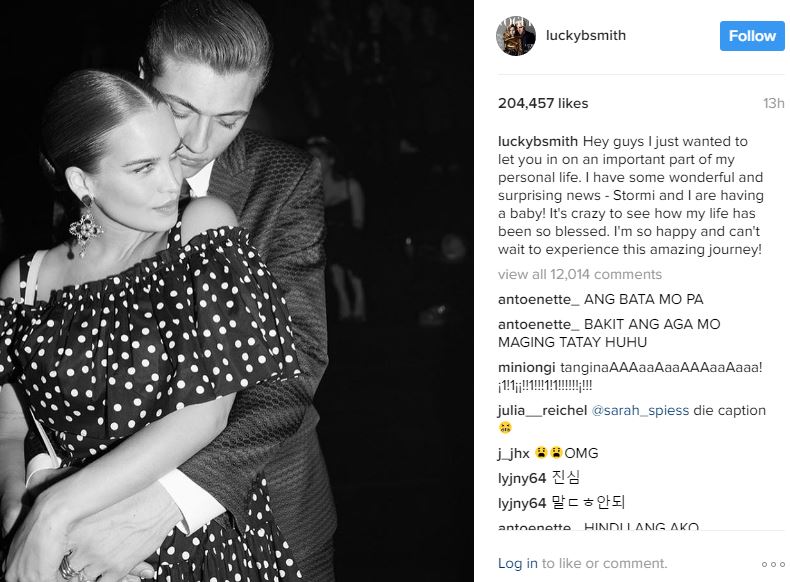
Task: Open the @sarah_spiess mention link
Action: [x=640, y=411]
